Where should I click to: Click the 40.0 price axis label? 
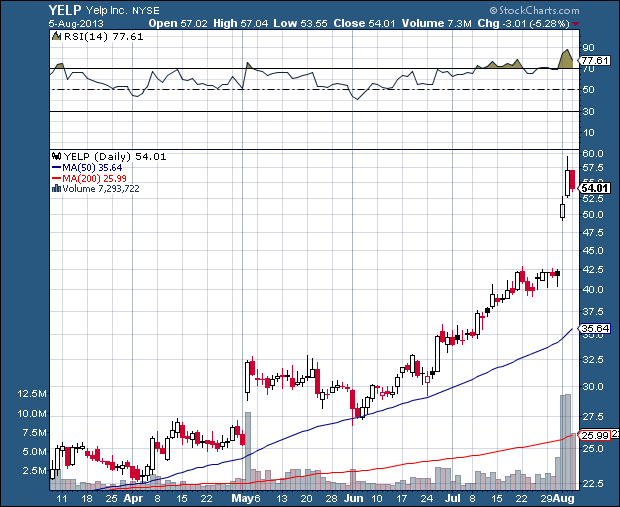click(593, 290)
